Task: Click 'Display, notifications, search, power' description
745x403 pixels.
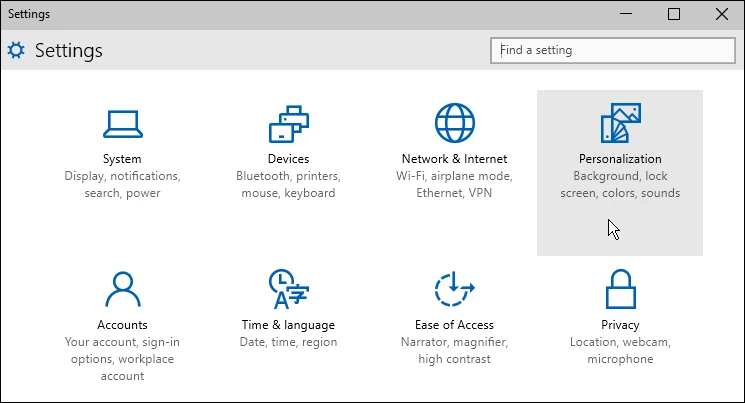Action: (x=123, y=184)
